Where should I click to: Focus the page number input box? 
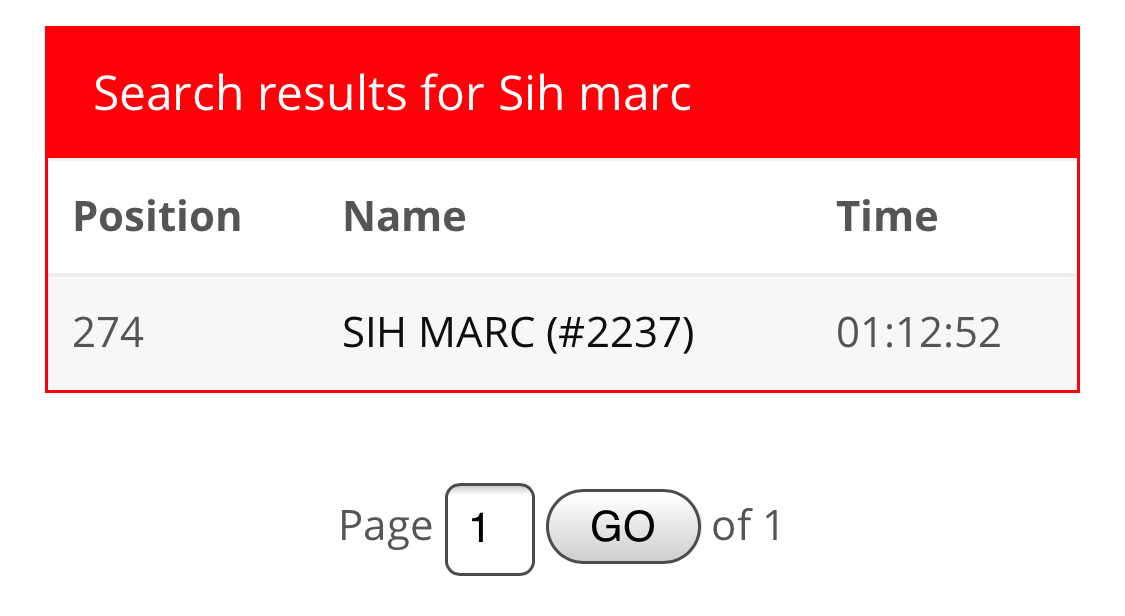[490, 529]
